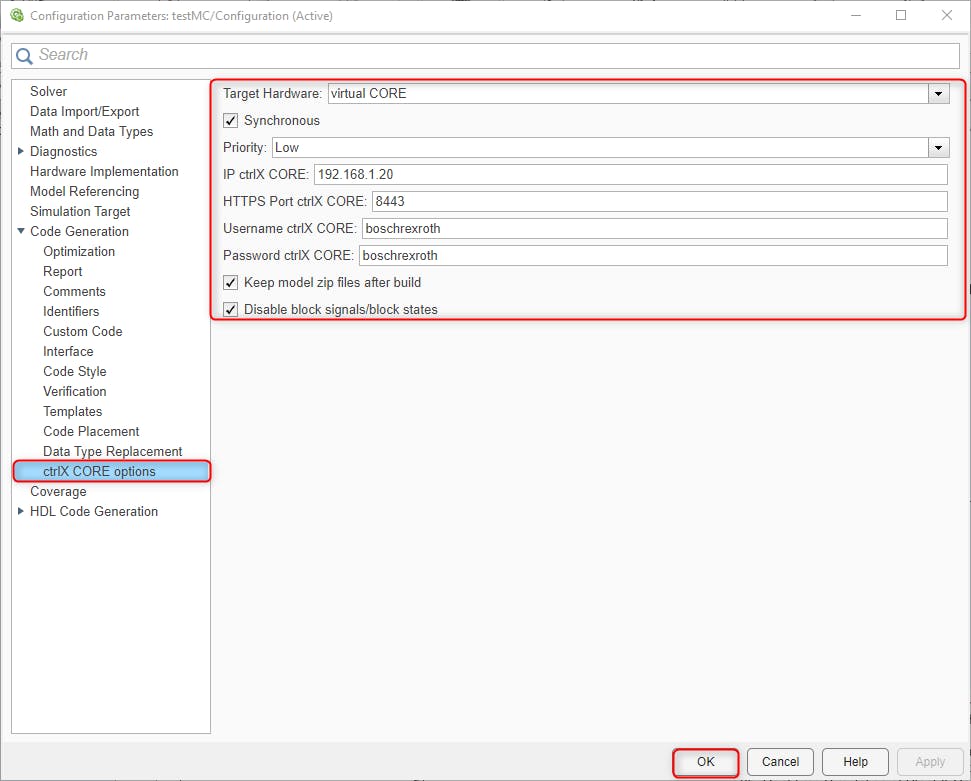The width and height of the screenshot is (971, 781).
Task: Click the search magnifier icon
Action: point(24,56)
